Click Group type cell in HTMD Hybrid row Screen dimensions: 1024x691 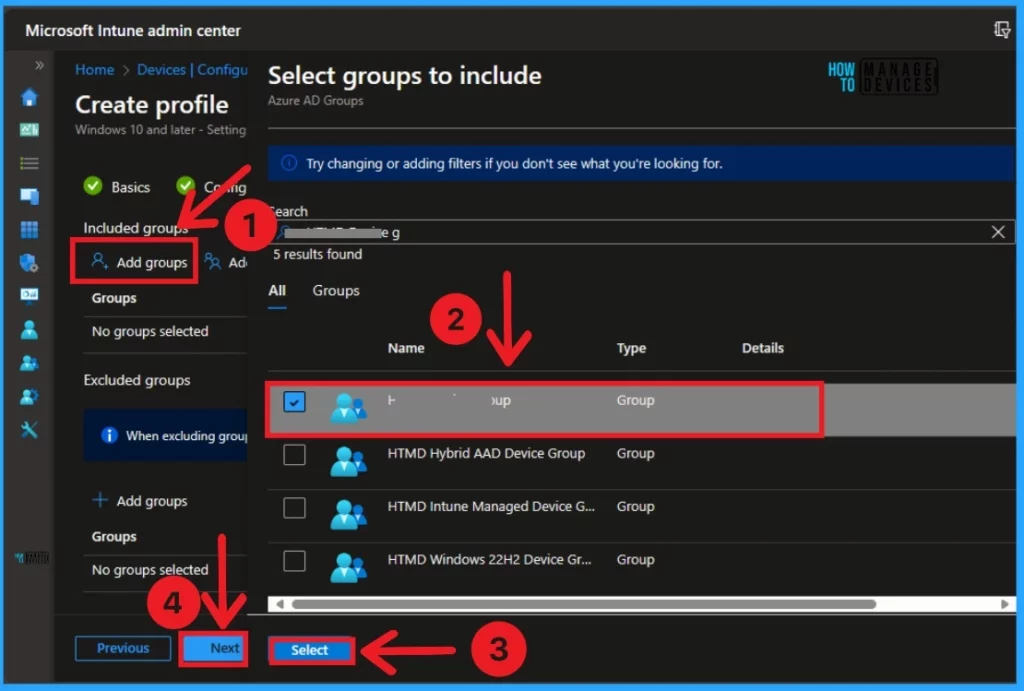click(635, 453)
